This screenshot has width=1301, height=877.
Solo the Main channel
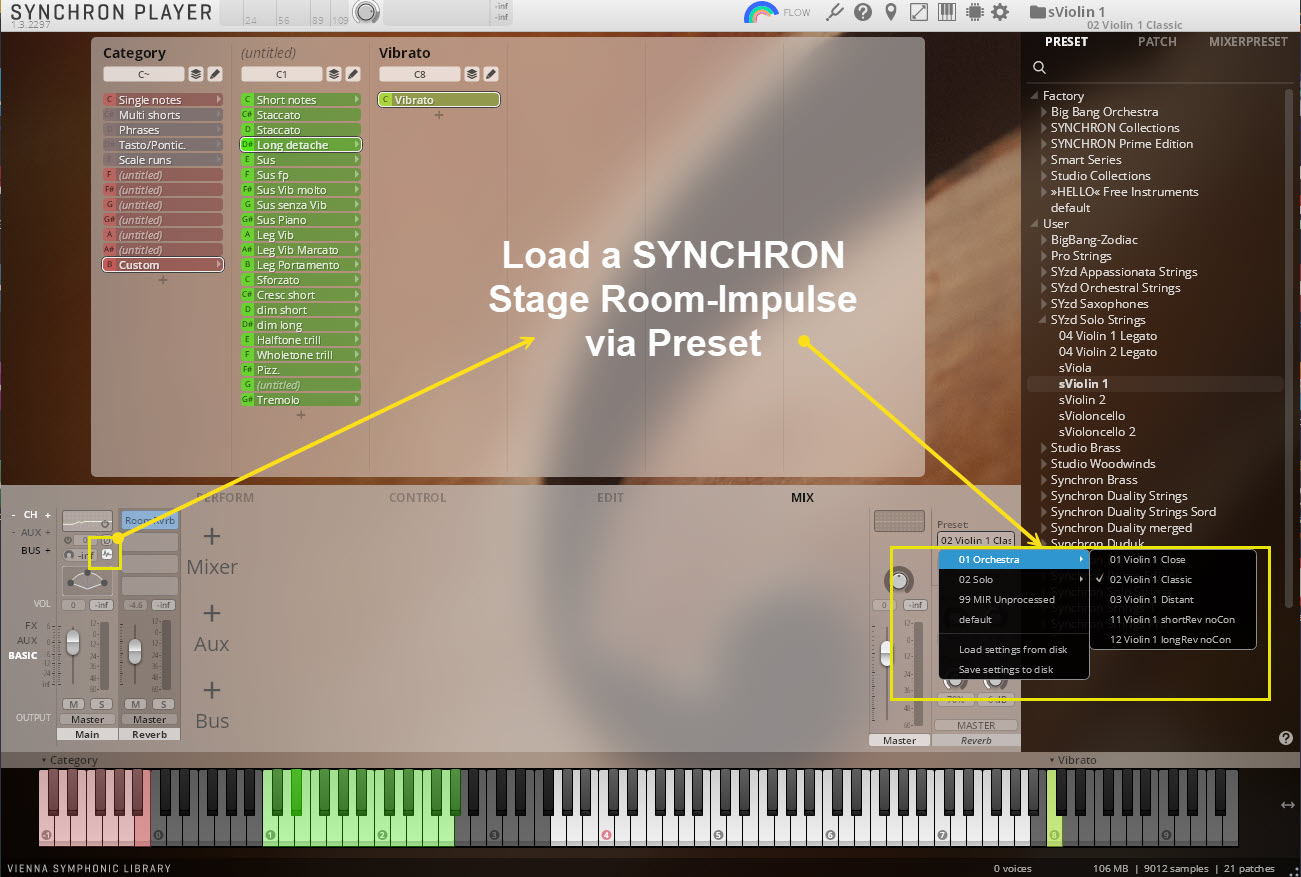pyautogui.click(x=101, y=705)
